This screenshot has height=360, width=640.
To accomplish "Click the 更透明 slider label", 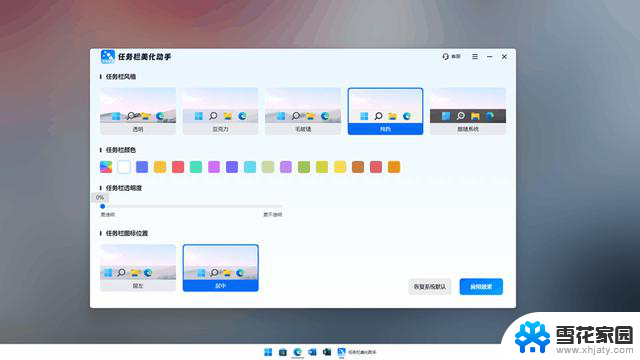I will (108, 215).
